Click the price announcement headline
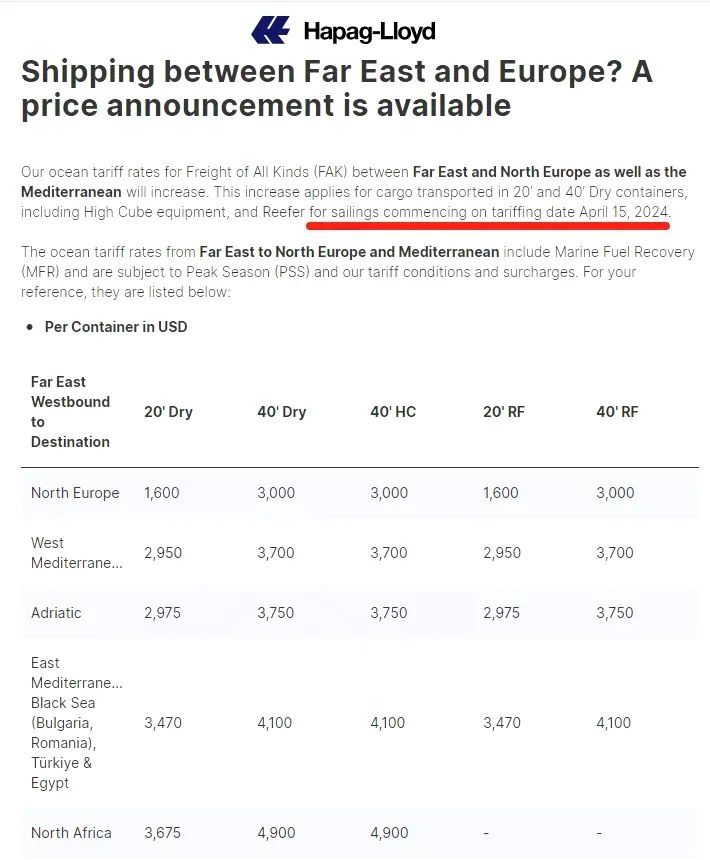Image resolution: width=710 pixels, height=860 pixels. tap(337, 88)
